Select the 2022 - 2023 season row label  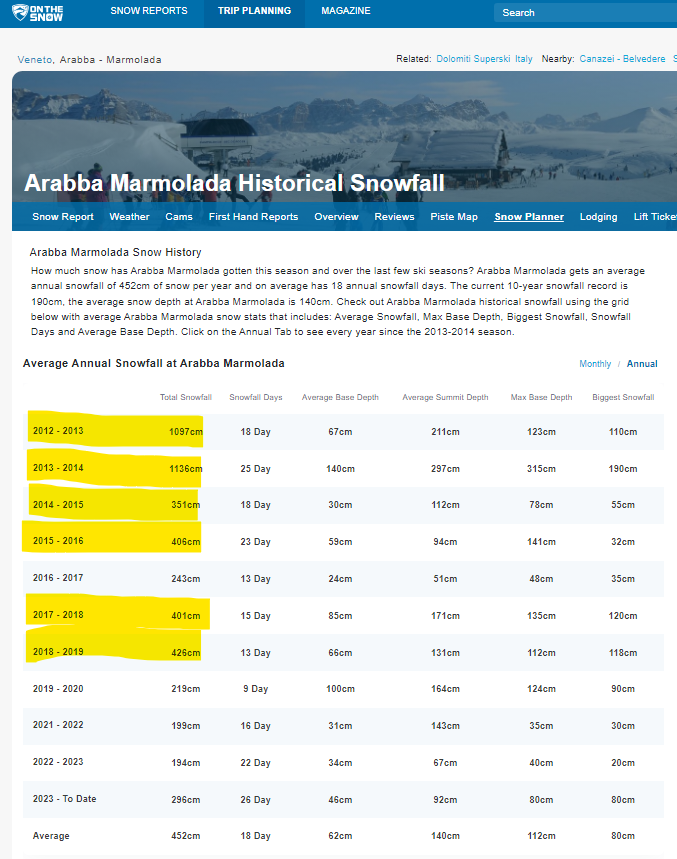click(x=58, y=761)
